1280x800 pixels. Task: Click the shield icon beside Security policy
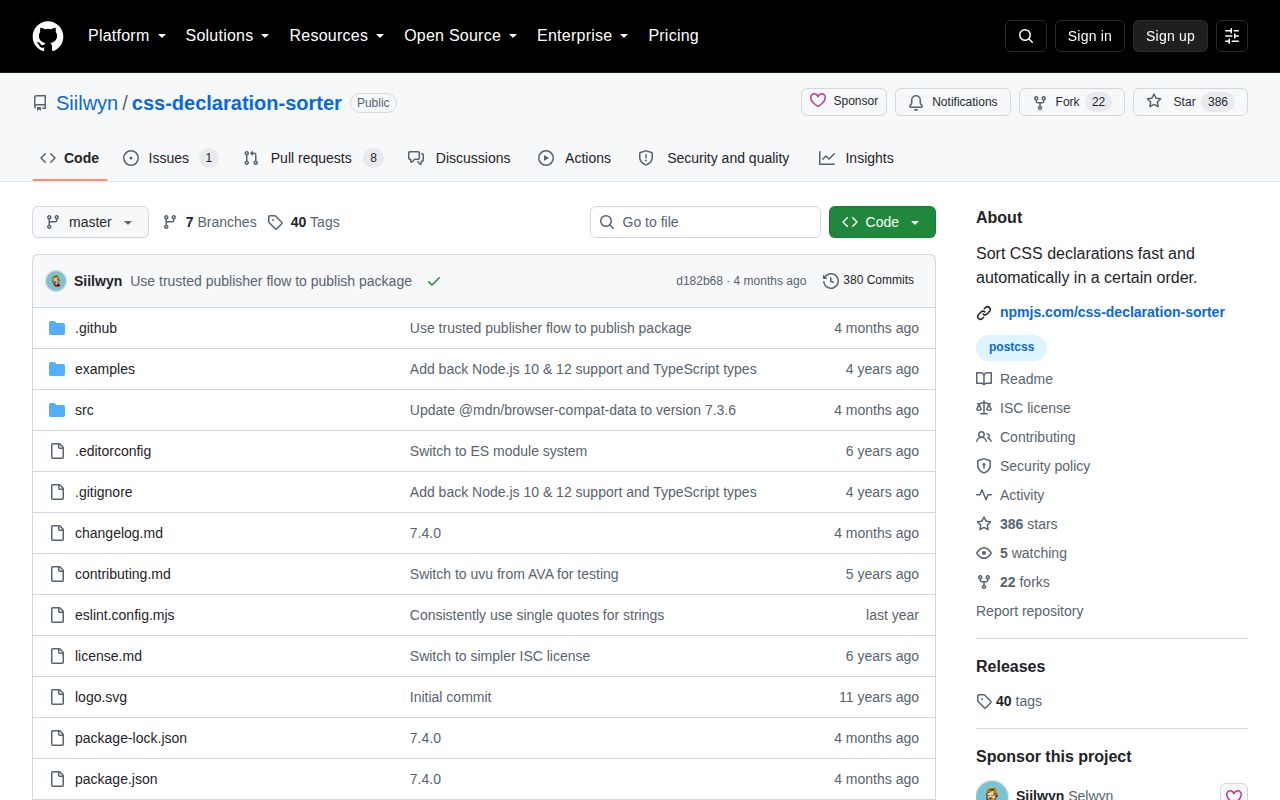(984, 466)
